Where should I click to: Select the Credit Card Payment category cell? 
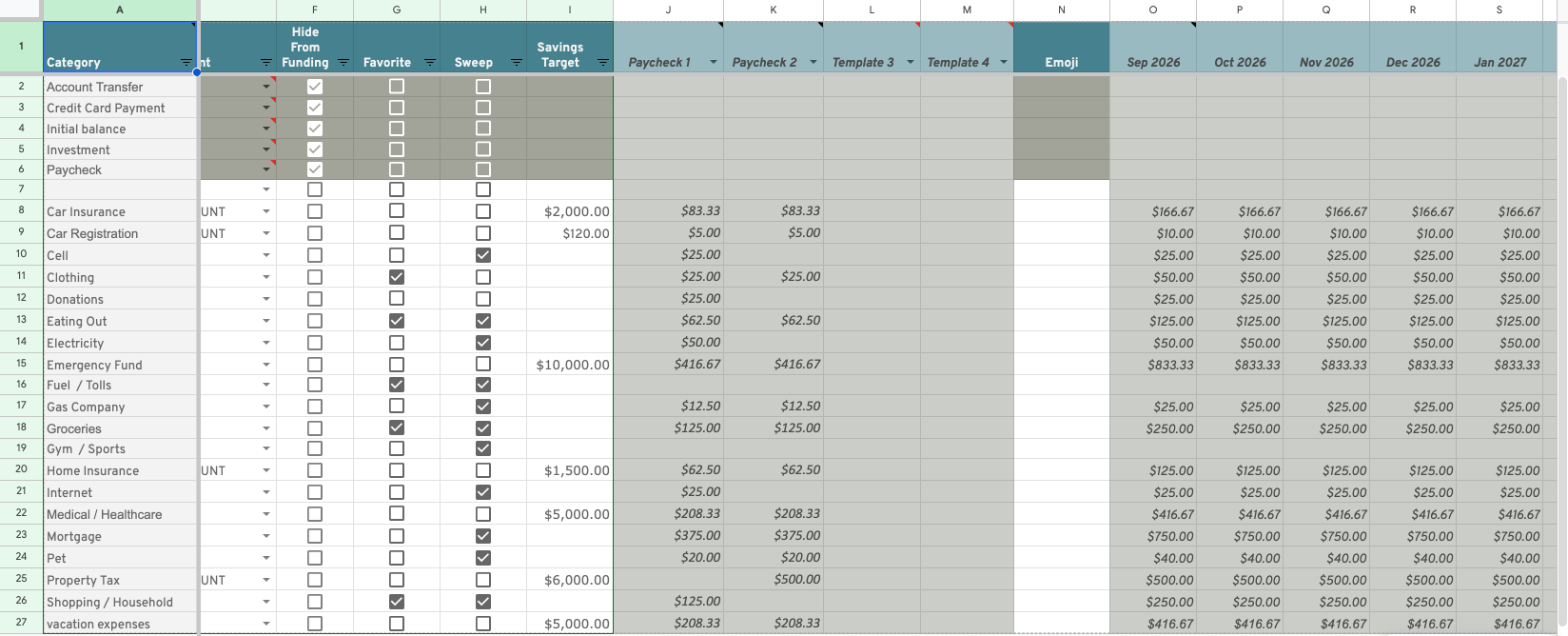tap(120, 108)
